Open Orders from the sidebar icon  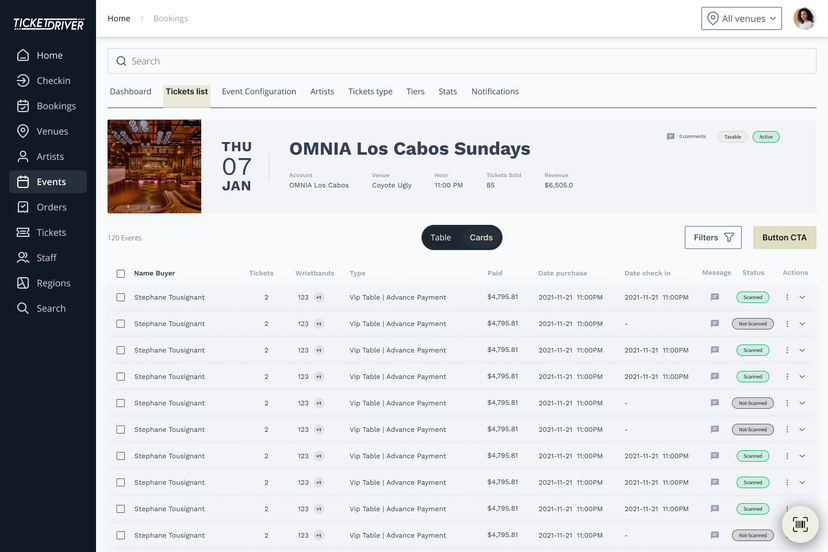click(x=23, y=207)
